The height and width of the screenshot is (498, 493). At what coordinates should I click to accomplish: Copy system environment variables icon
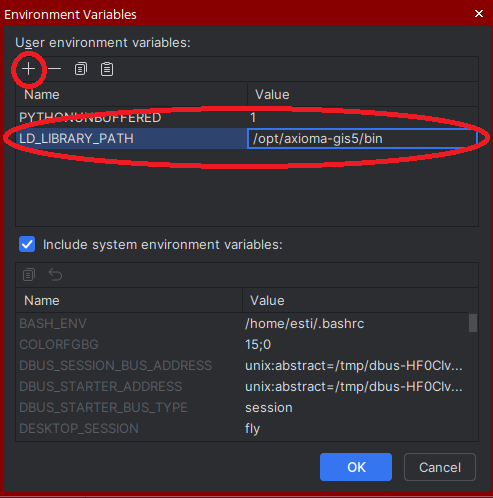(29, 275)
